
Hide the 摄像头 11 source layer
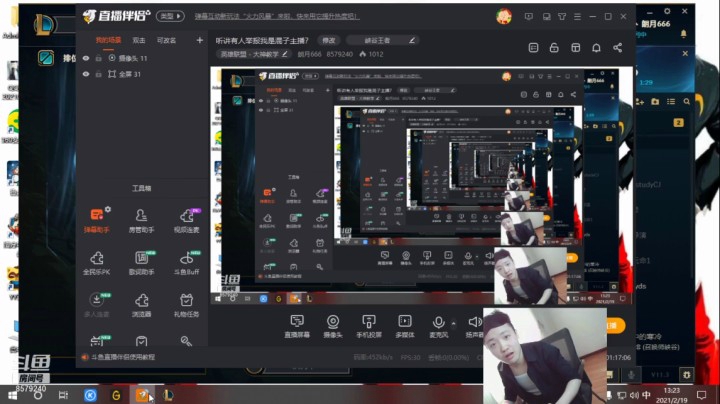(86, 58)
